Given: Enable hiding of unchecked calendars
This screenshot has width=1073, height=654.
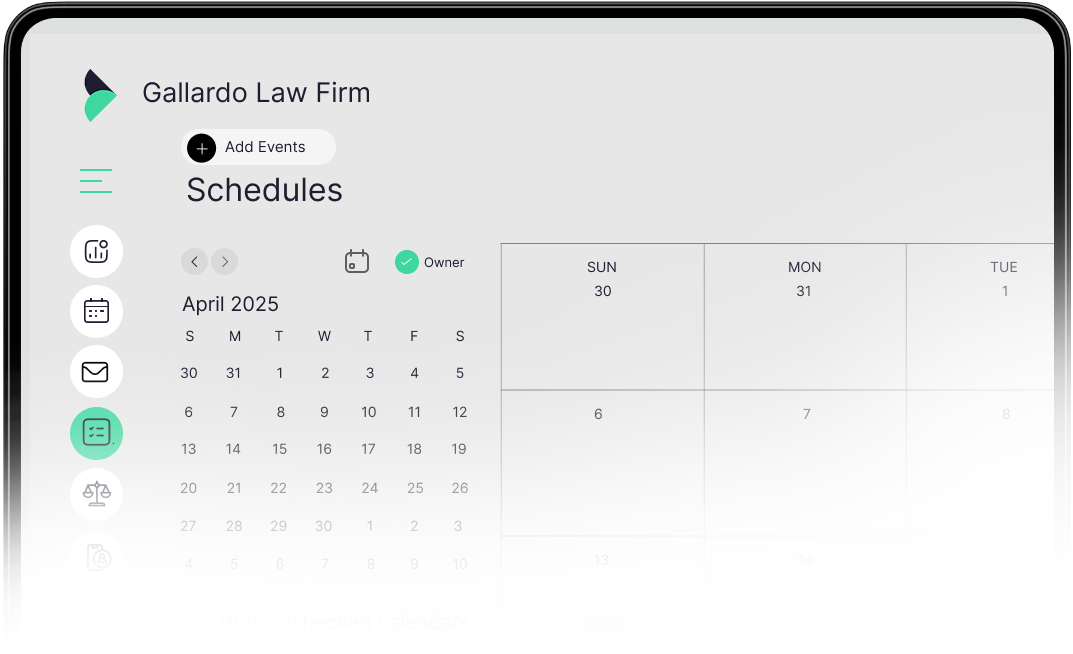Looking at the screenshot, I should coord(344,621).
